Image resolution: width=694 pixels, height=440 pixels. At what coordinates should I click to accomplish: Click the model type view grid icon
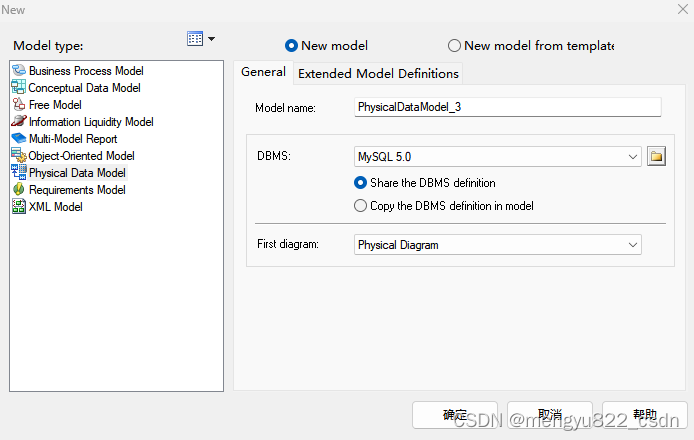[195, 39]
